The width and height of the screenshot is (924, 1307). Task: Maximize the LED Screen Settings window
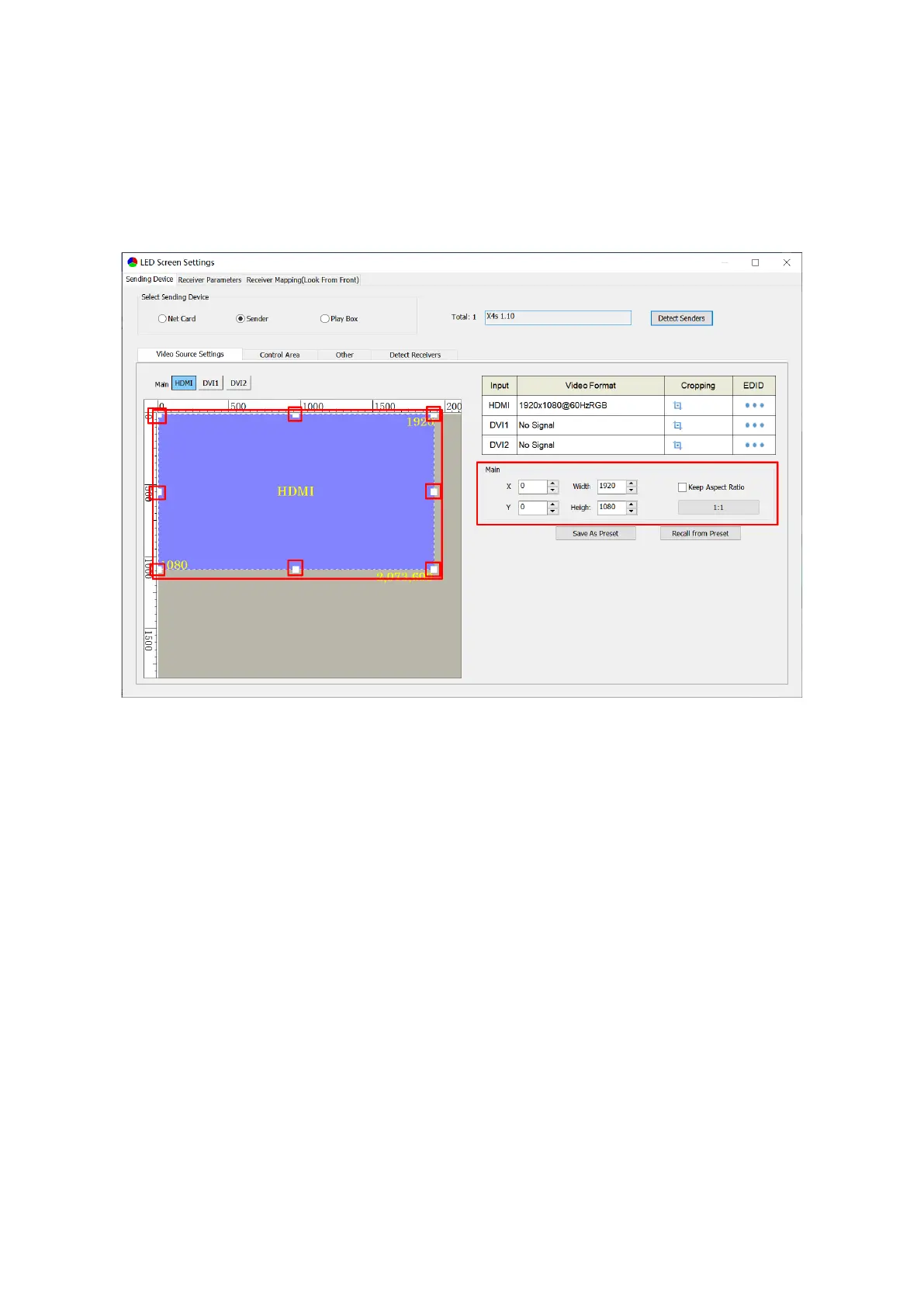click(755, 262)
